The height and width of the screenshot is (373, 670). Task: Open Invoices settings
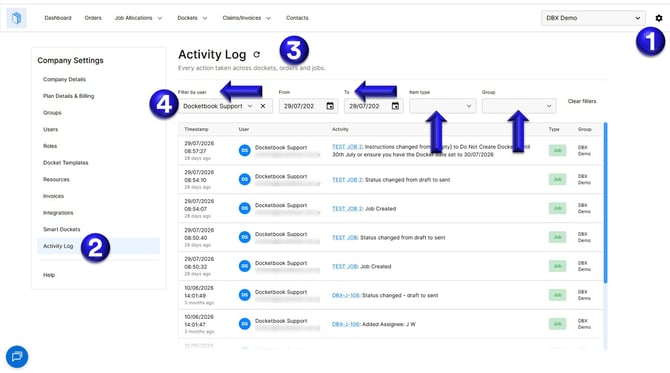53,196
